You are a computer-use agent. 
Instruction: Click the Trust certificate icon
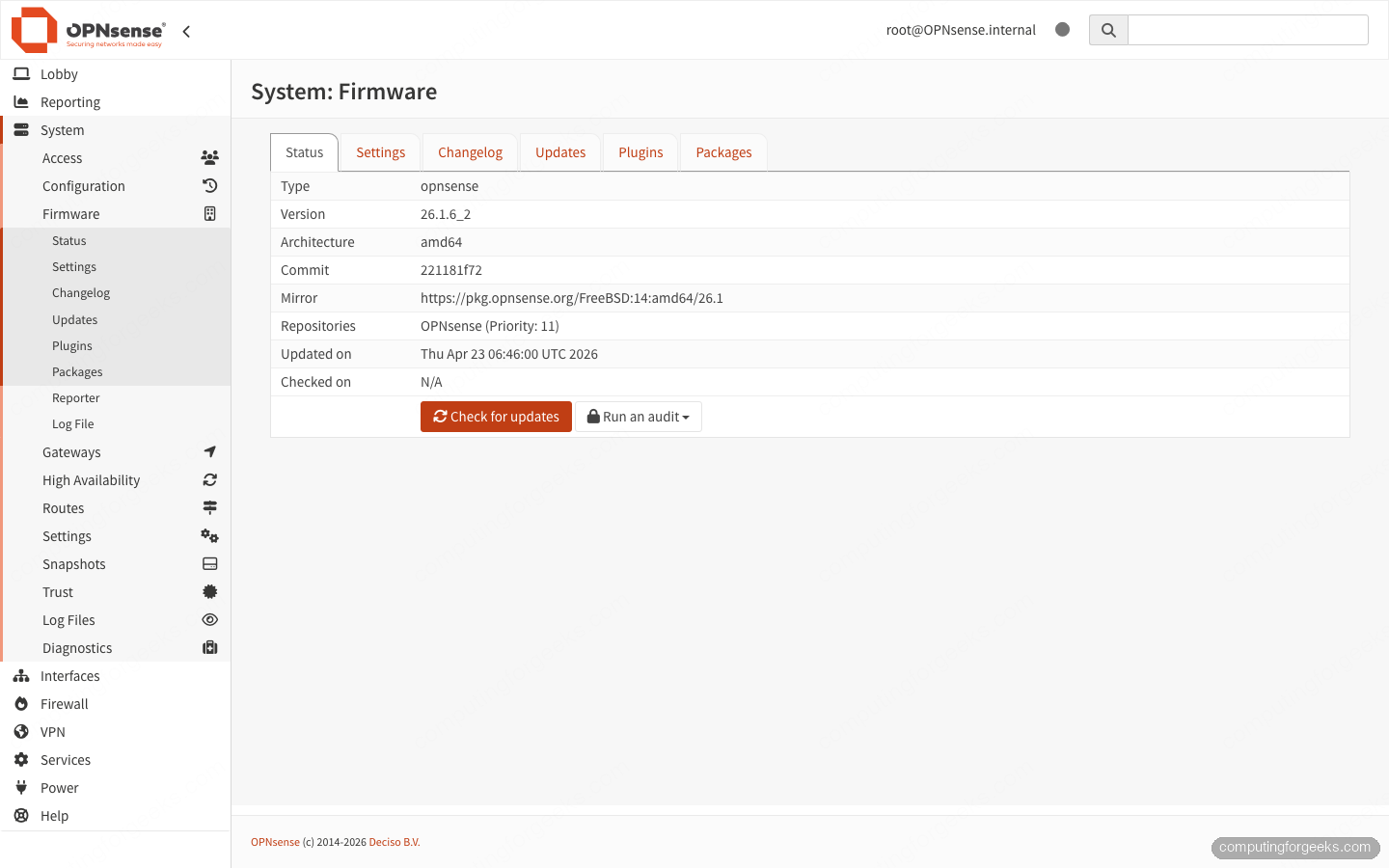click(x=209, y=592)
